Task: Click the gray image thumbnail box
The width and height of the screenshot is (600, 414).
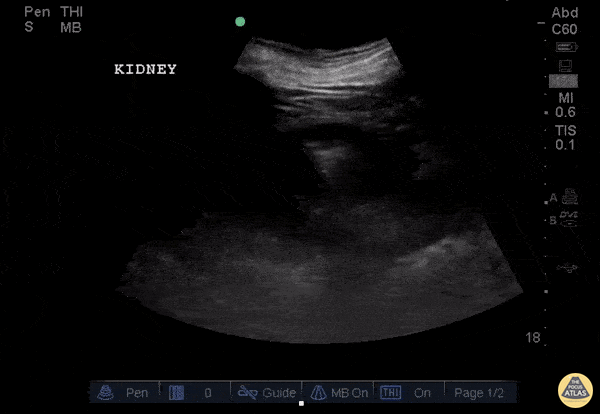Action: 563,81
